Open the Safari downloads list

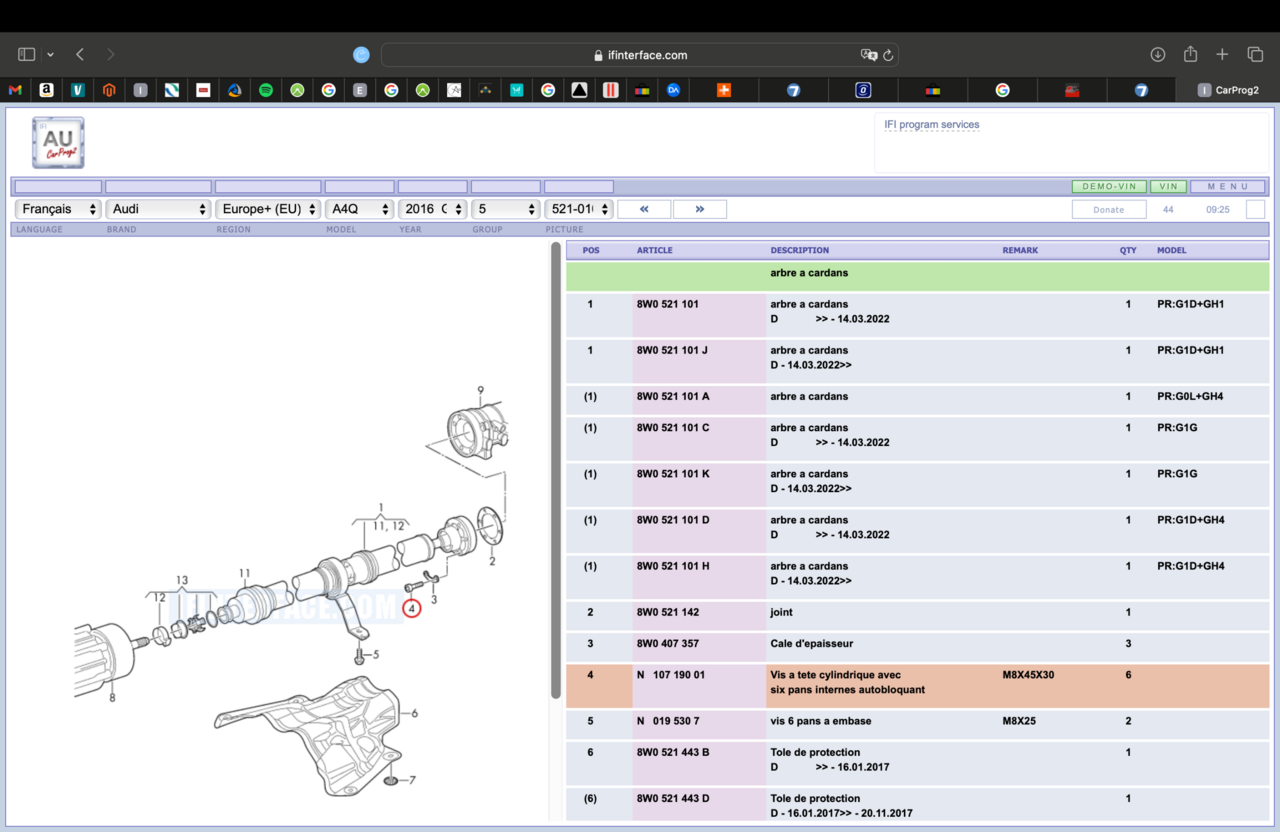(1158, 54)
